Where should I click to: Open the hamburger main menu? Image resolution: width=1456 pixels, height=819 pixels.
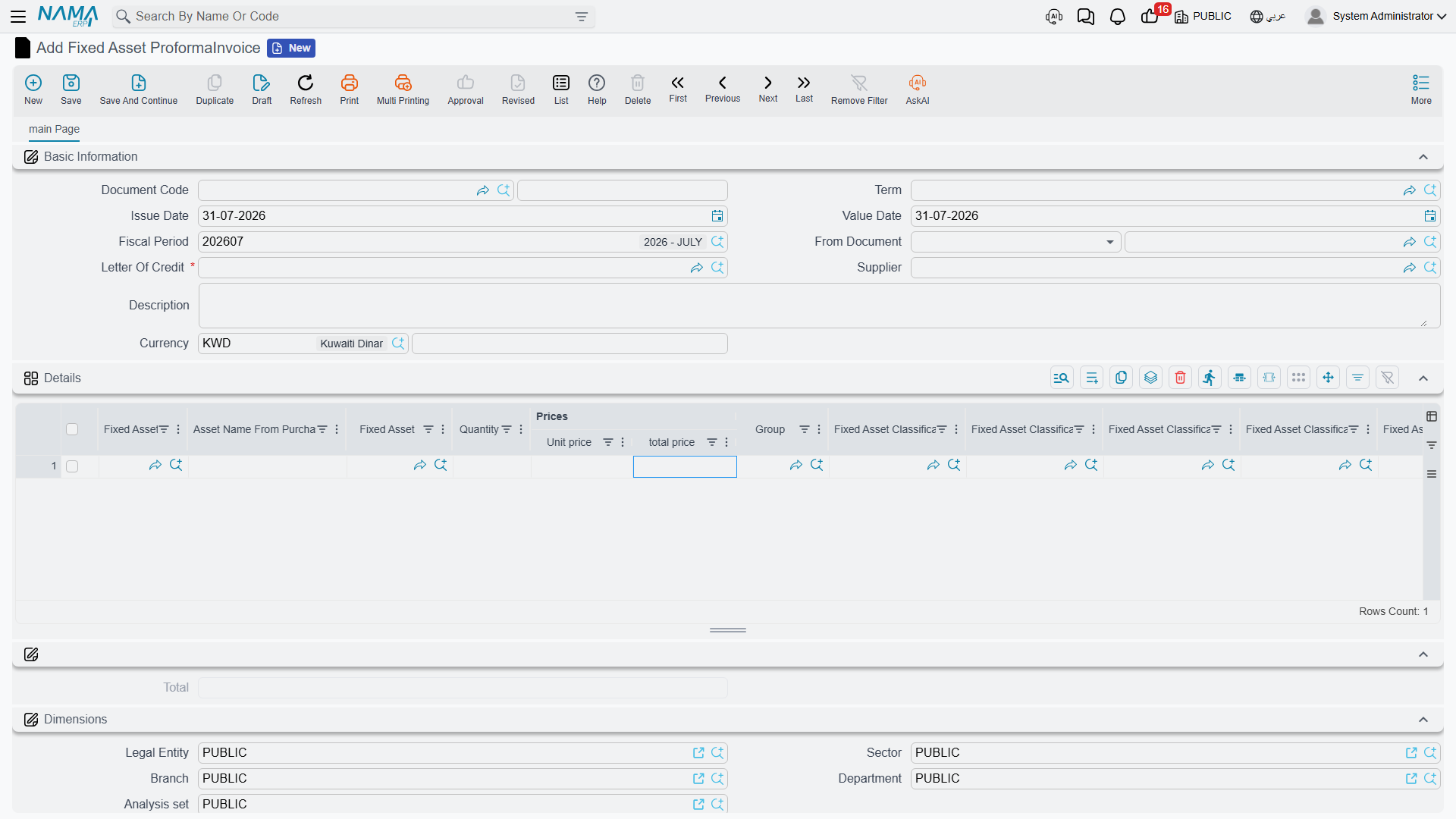18,16
